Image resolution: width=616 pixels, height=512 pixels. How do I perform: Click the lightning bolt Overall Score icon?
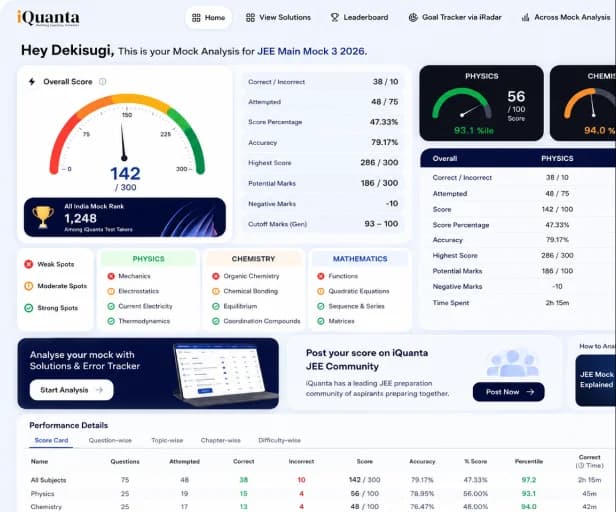pyautogui.click(x=32, y=82)
